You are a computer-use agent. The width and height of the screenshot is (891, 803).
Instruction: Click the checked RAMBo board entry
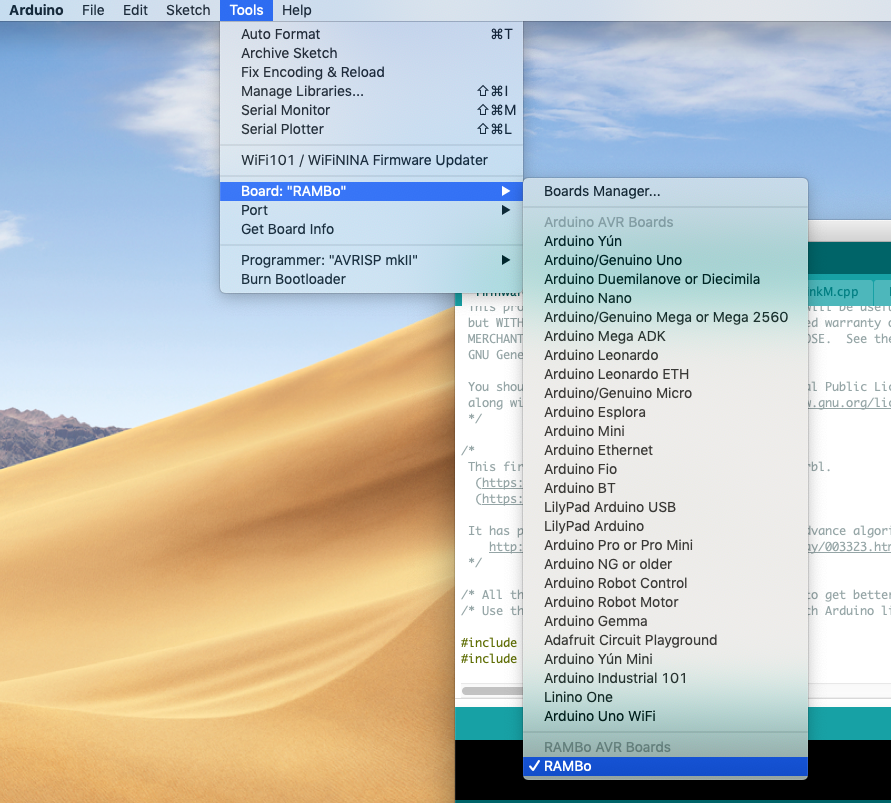[x=665, y=766]
